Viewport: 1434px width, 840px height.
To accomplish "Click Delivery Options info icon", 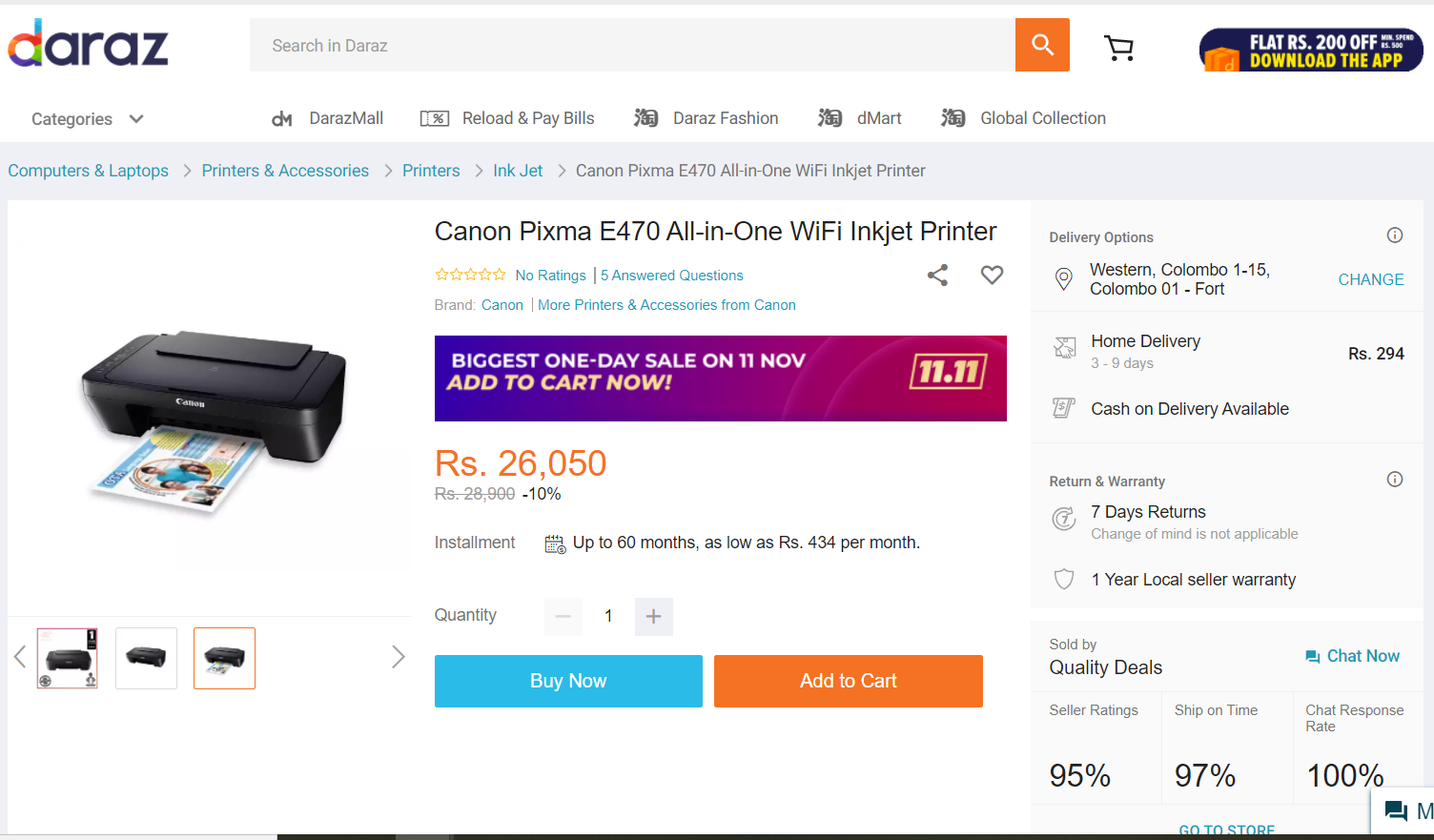I will tap(1395, 236).
